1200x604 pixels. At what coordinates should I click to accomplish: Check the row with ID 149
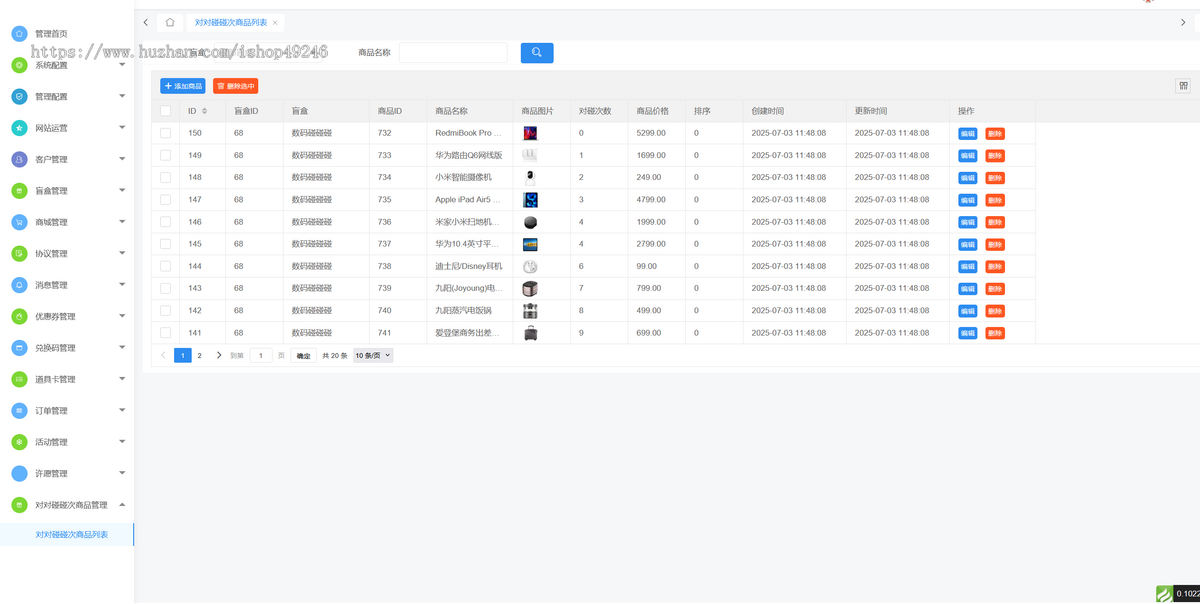pos(165,155)
